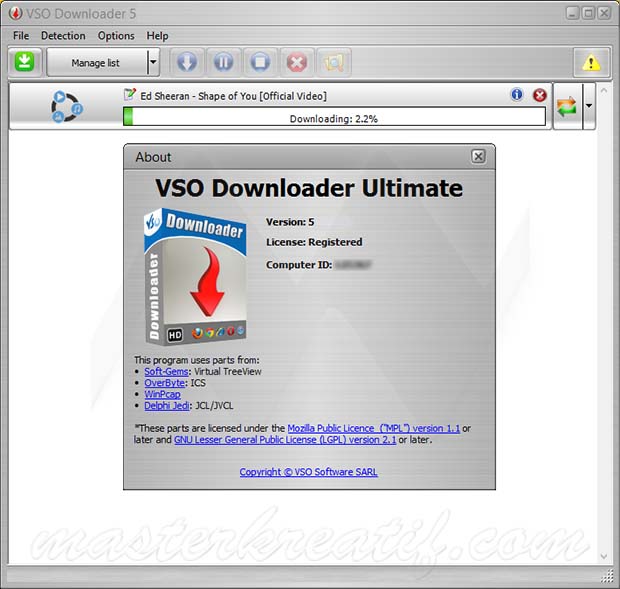The image size is (620, 589).
Task: Open the Manage list button
Action: tap(96, 62)
